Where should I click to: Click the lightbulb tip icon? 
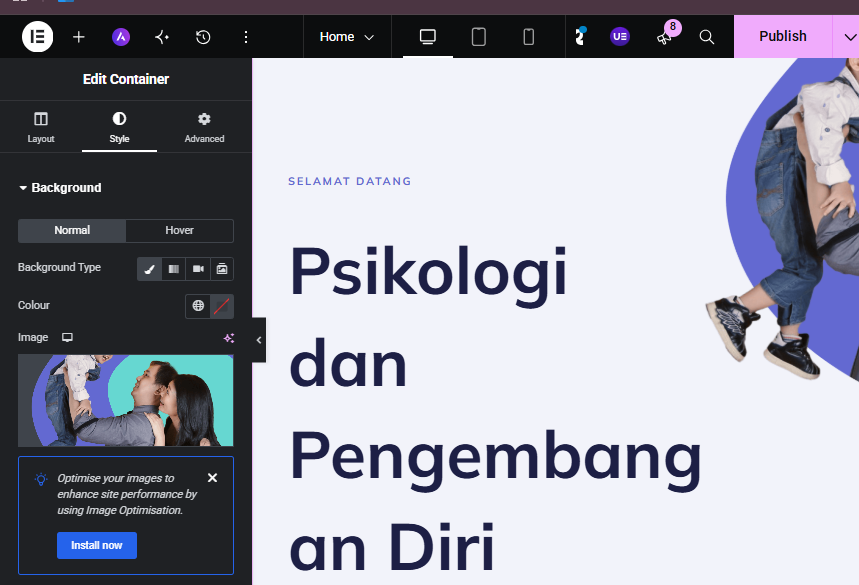(x=41, y=479)
